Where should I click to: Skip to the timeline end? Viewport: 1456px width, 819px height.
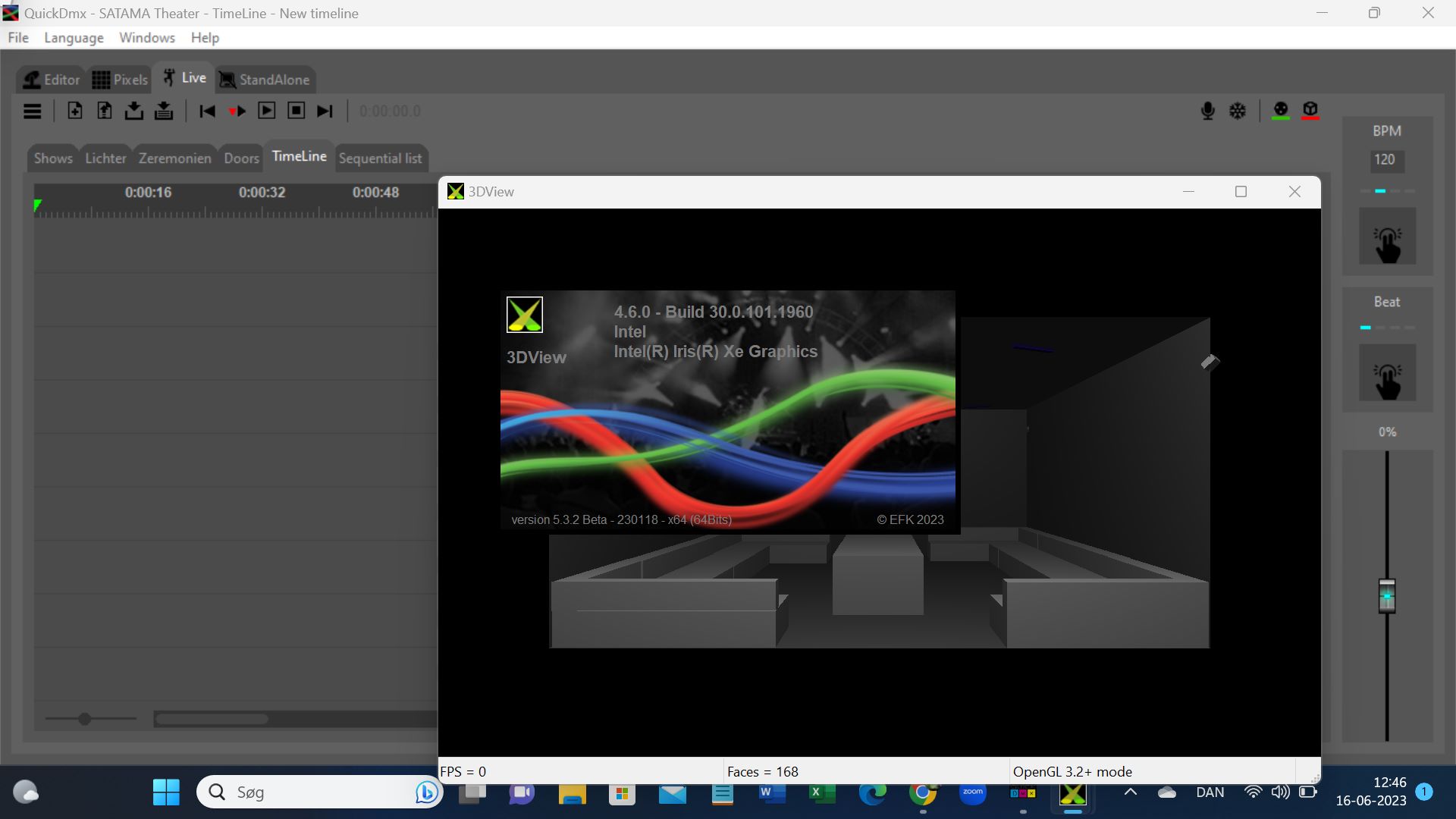(325, 111)
